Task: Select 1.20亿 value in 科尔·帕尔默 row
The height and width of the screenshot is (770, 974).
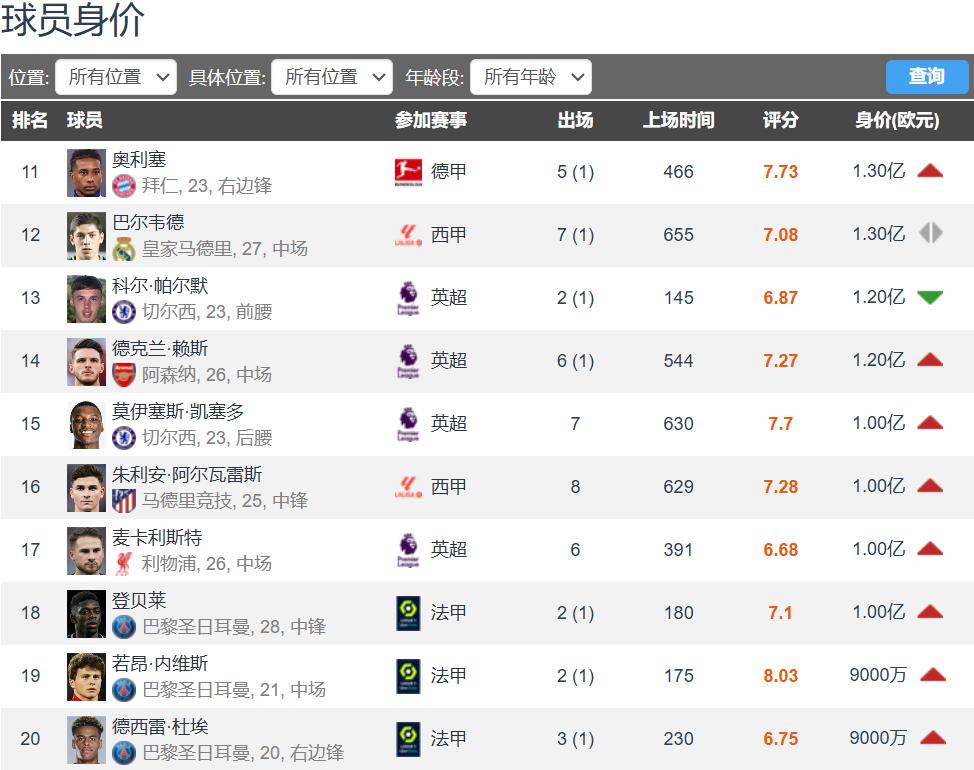Action: [x=878, y=297]
